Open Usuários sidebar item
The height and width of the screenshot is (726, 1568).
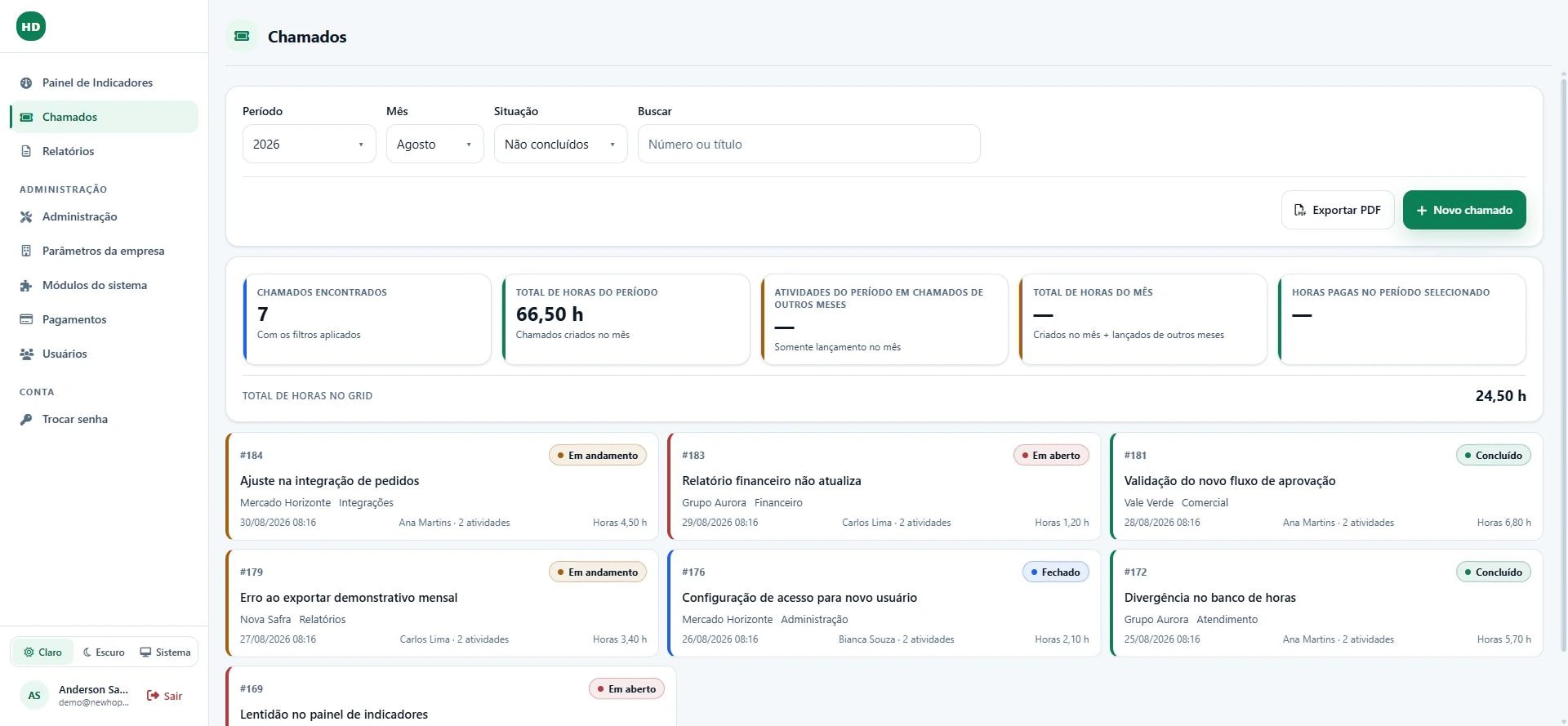104,354
